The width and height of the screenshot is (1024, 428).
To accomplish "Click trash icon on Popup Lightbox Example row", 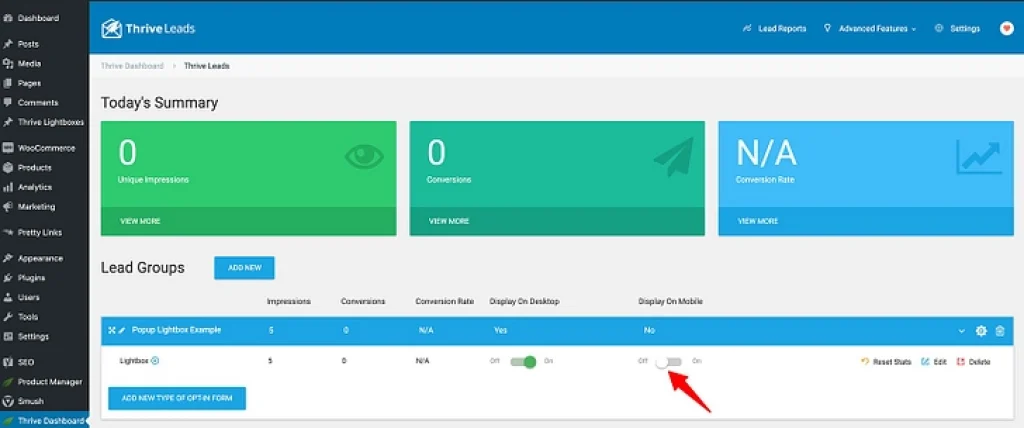I will pos(1000,331).
